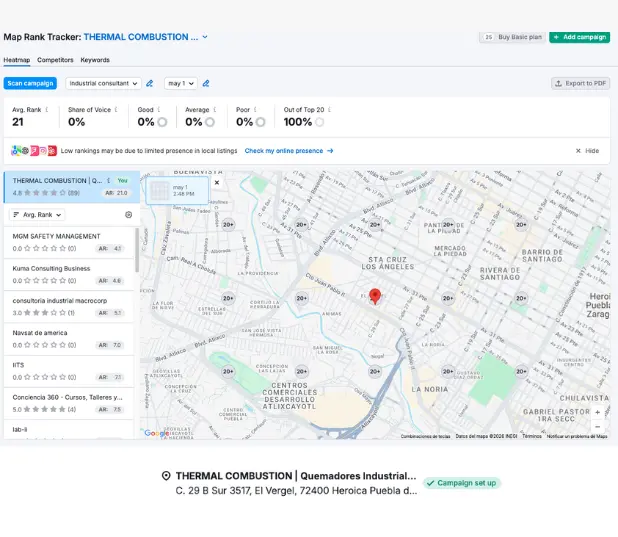Select Navsat de america competitor

pos(69,339)
